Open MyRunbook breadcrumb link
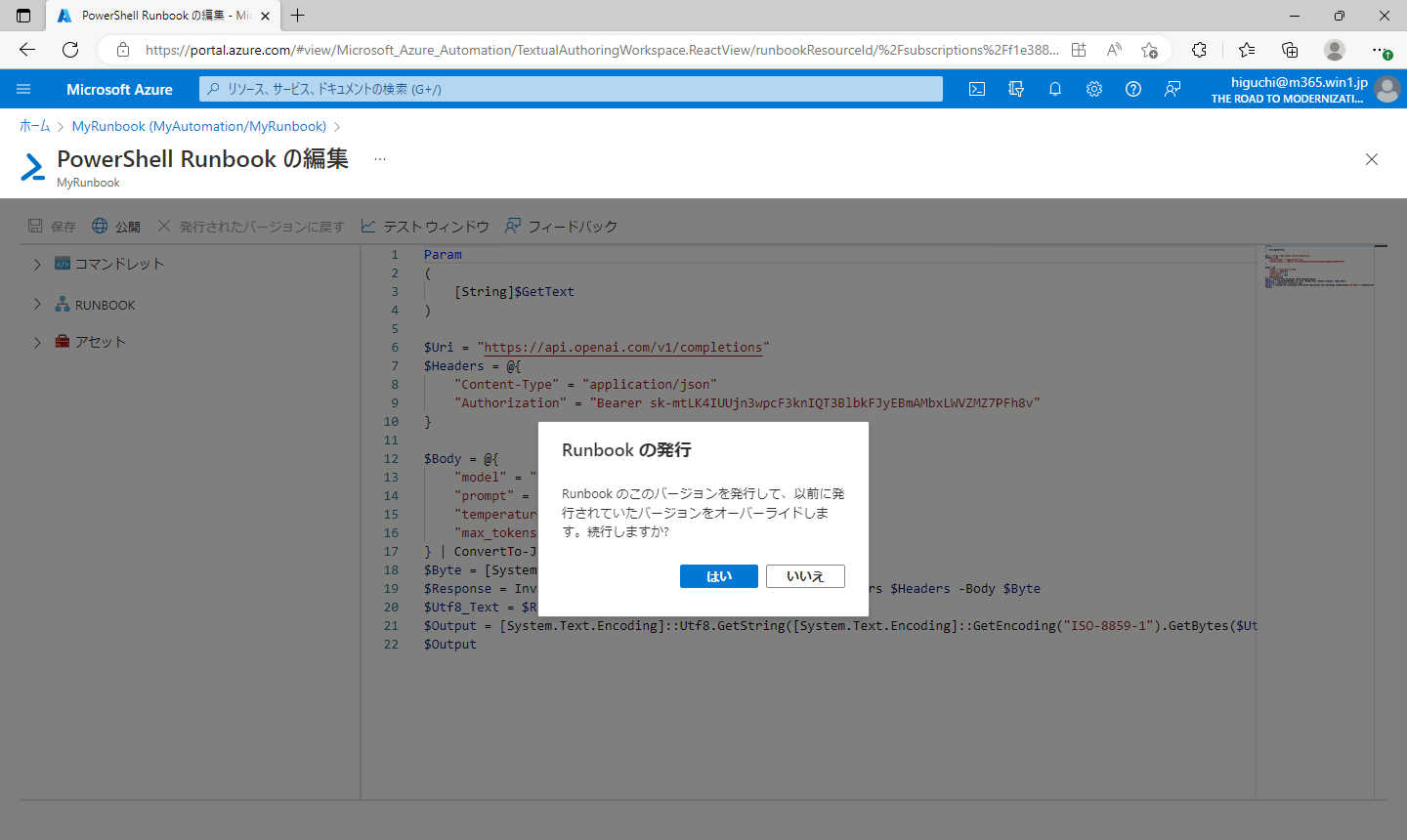Screen dimensions: 1407x840 click(199, 126)
